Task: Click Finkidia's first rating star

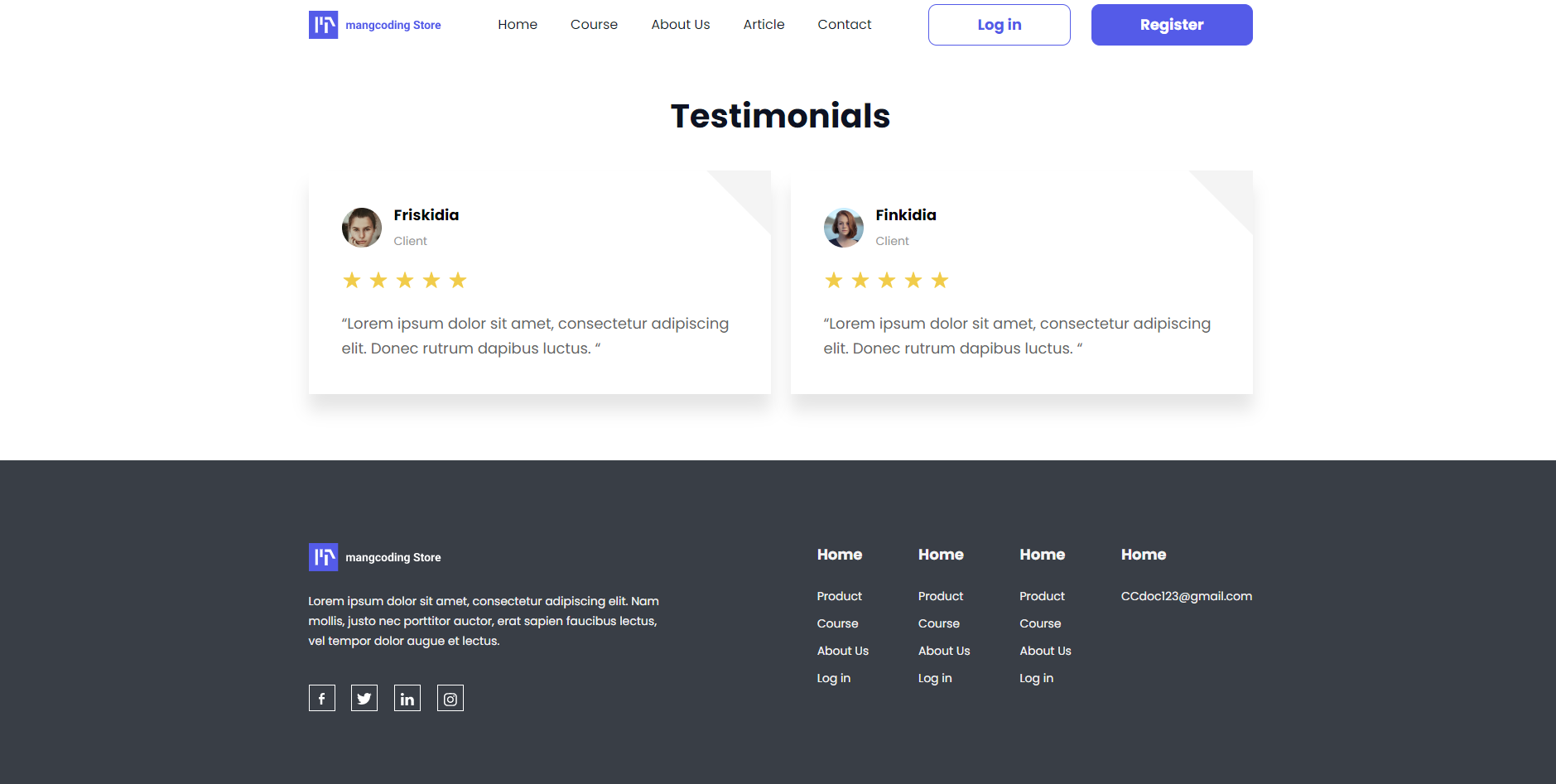Action: coord(834,281)
